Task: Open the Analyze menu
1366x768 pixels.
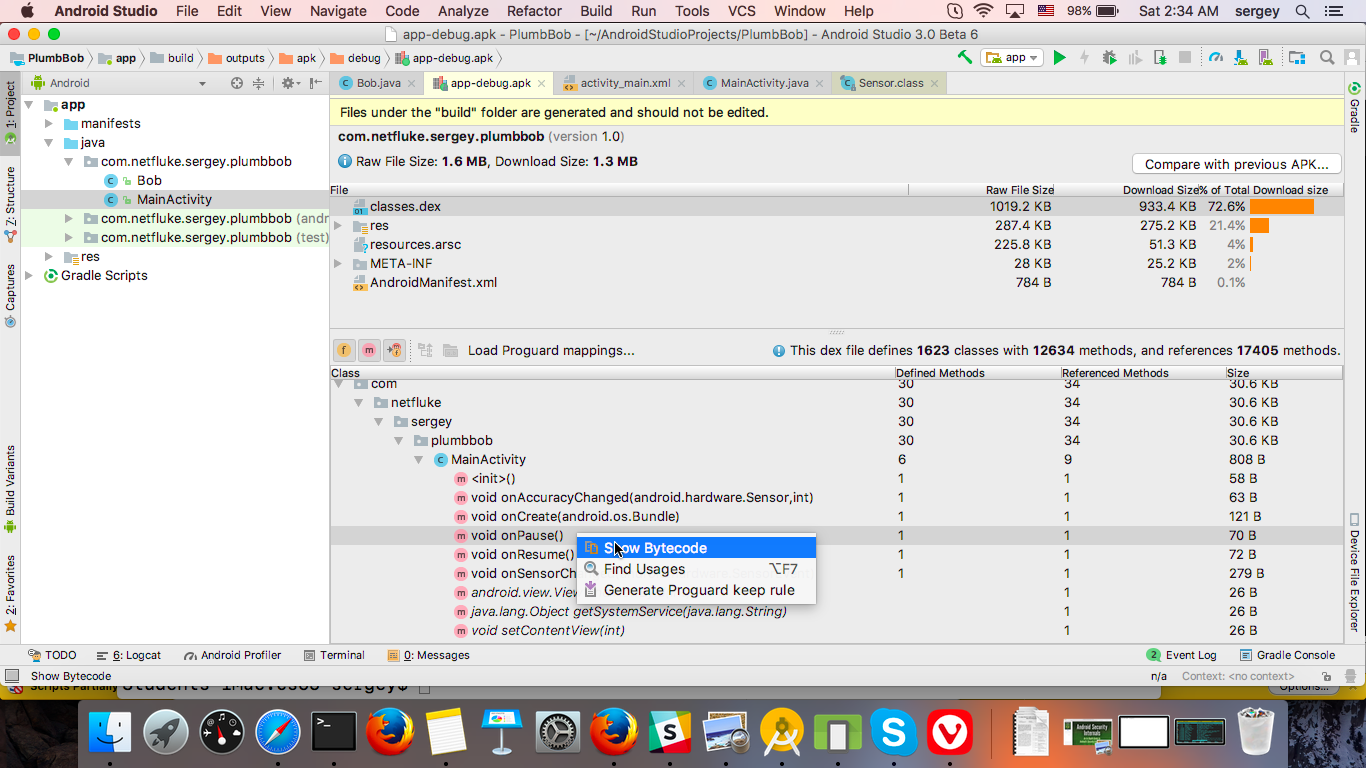Action: (463, 11)
